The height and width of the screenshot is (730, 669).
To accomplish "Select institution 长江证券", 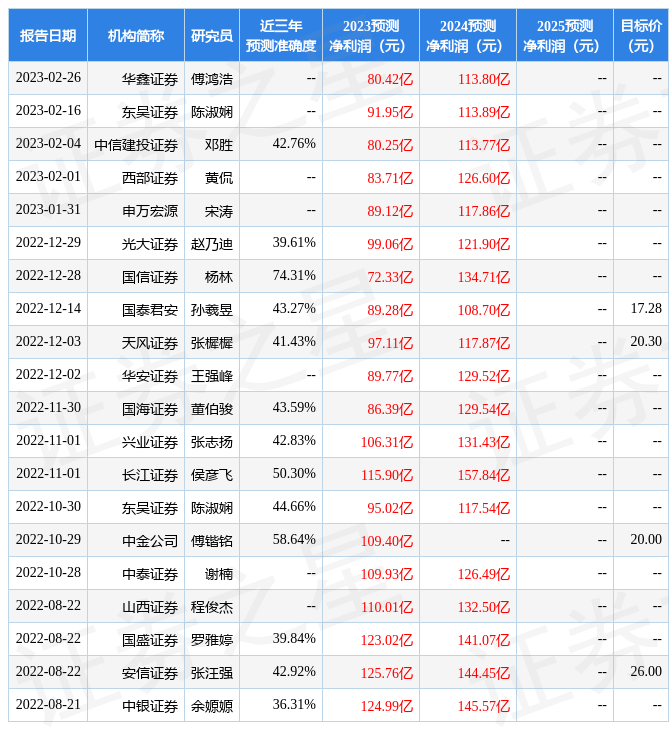I will click(x=150, y=475).
